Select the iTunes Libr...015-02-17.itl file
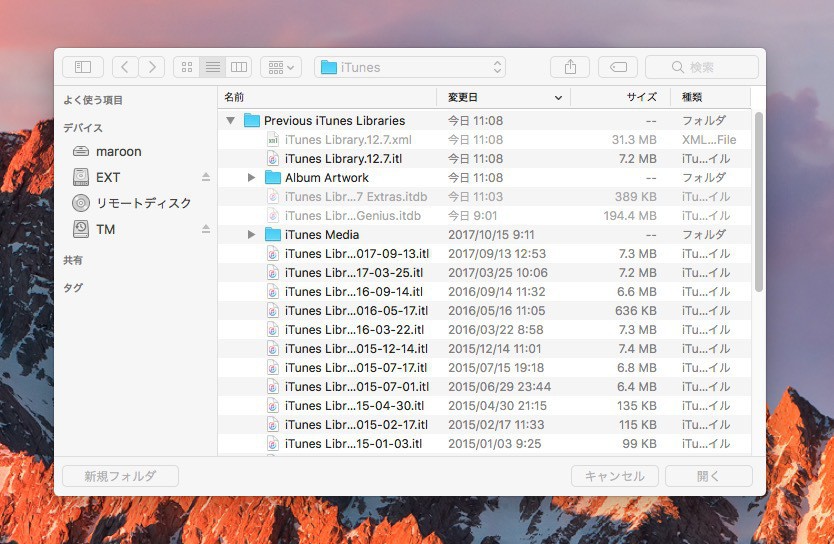Viewport: 834px width, 544px height. pyautogui.click(x=485, y=425)
